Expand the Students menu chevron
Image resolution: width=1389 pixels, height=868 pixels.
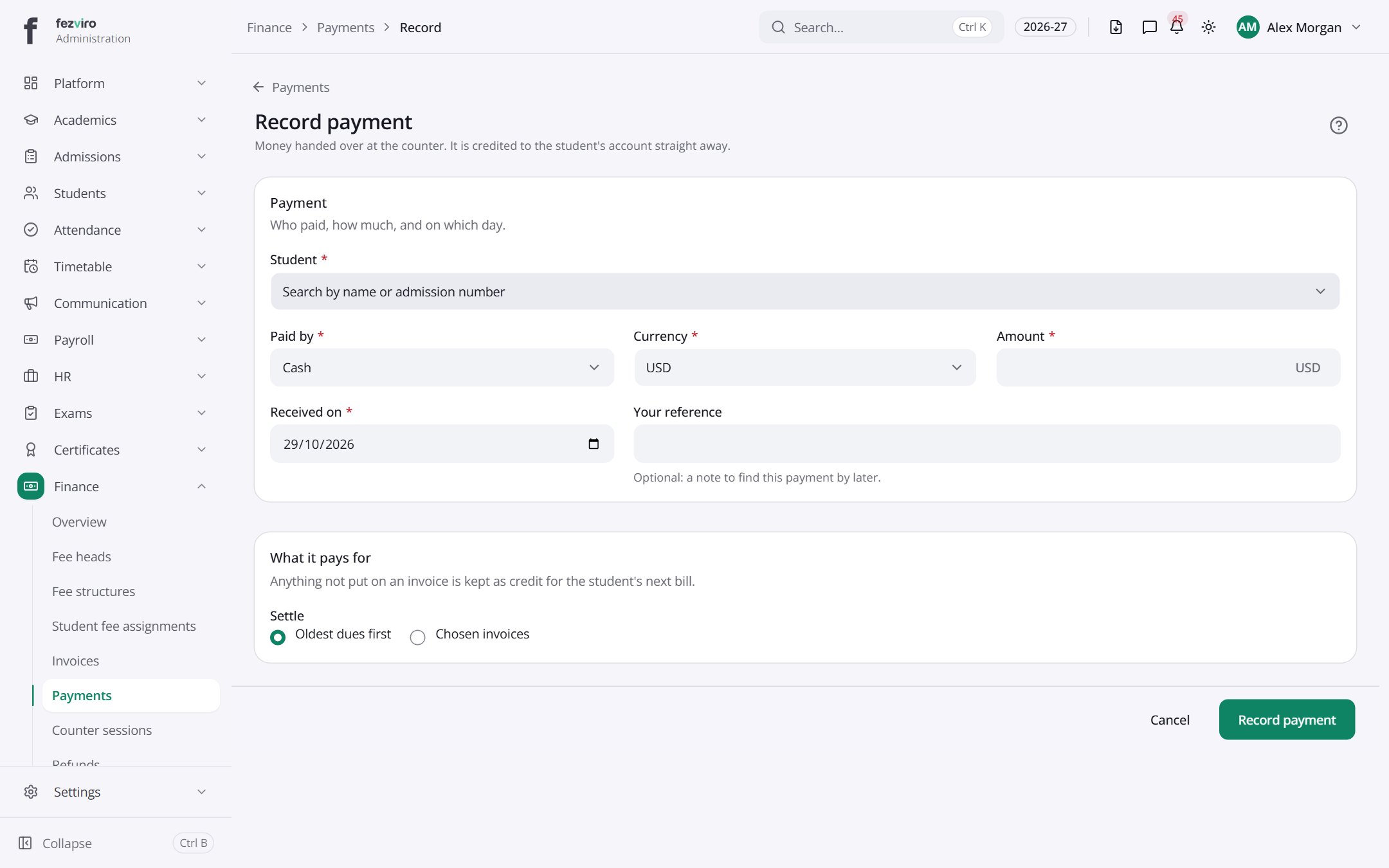[201, 193]
